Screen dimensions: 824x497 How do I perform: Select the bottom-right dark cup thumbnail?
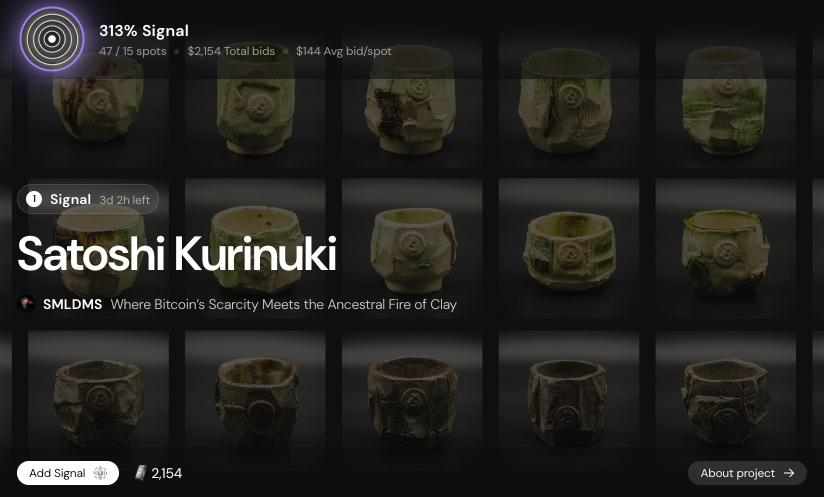point(725,391)
